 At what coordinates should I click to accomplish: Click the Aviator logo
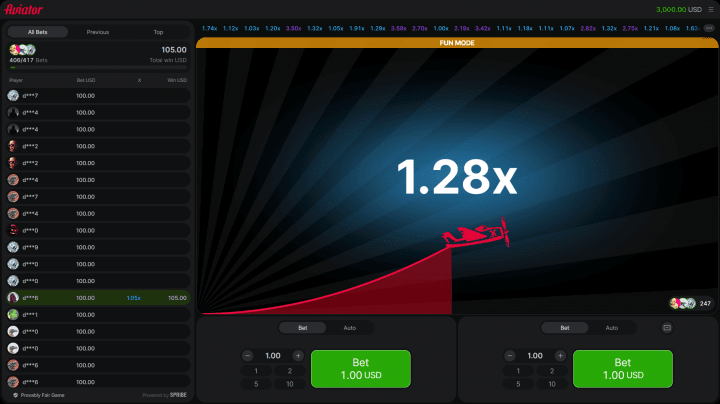tap(23, 10)
